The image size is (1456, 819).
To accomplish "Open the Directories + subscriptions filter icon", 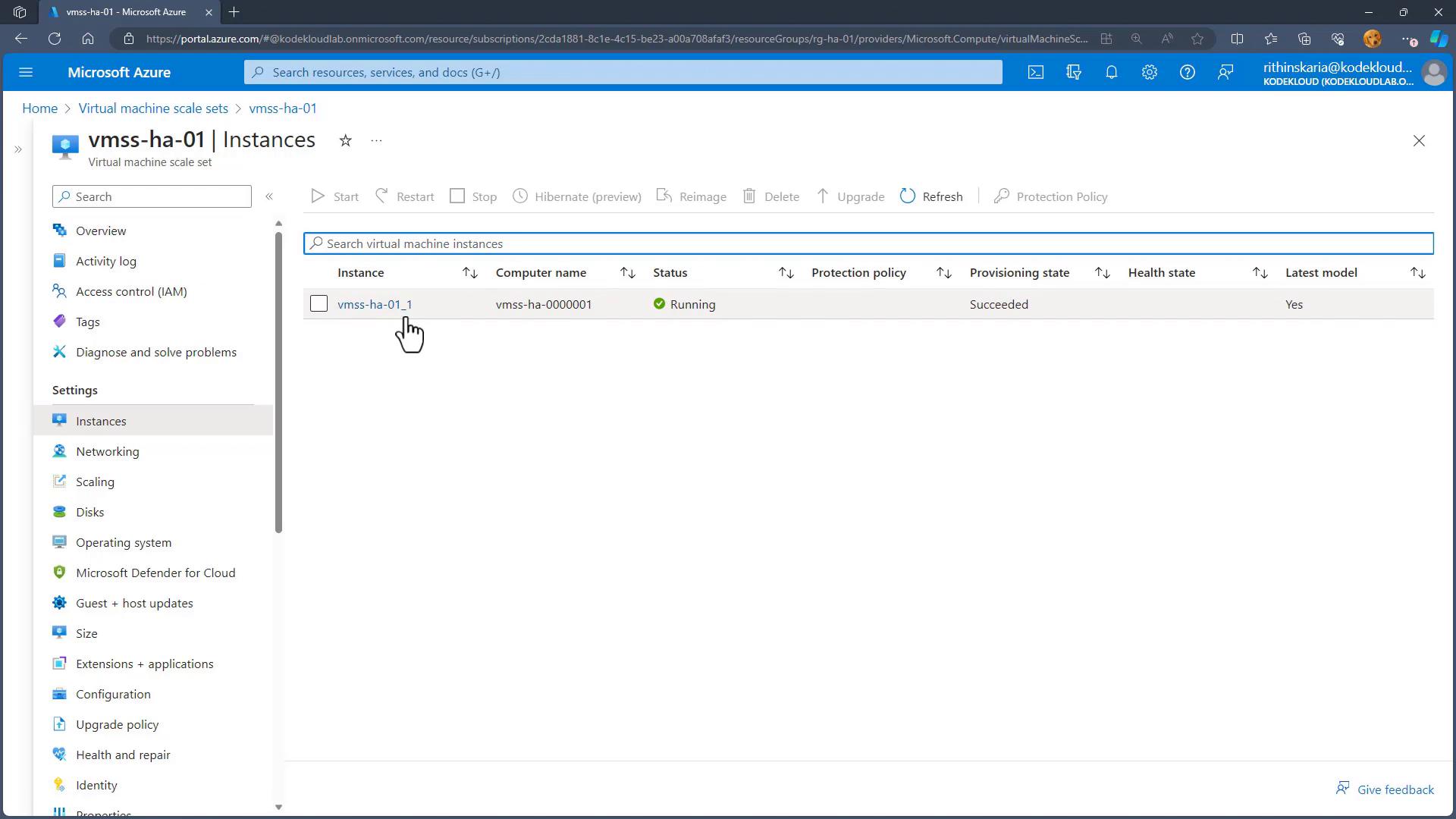I will click(1073, 72).
